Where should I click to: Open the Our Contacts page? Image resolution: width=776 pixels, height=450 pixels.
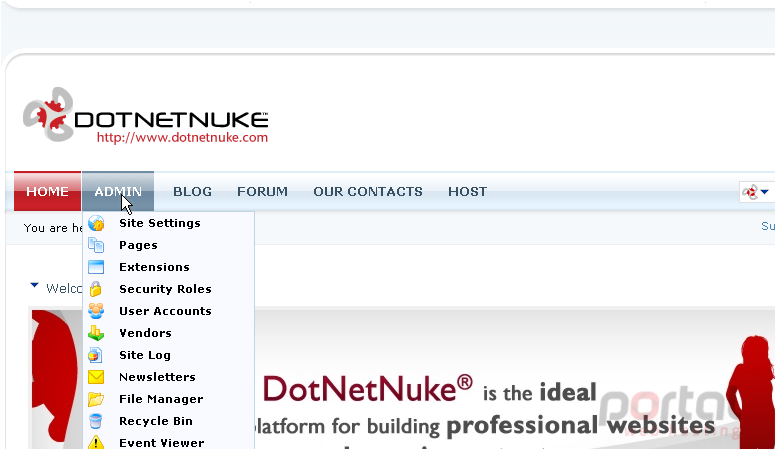click(368, 192)
